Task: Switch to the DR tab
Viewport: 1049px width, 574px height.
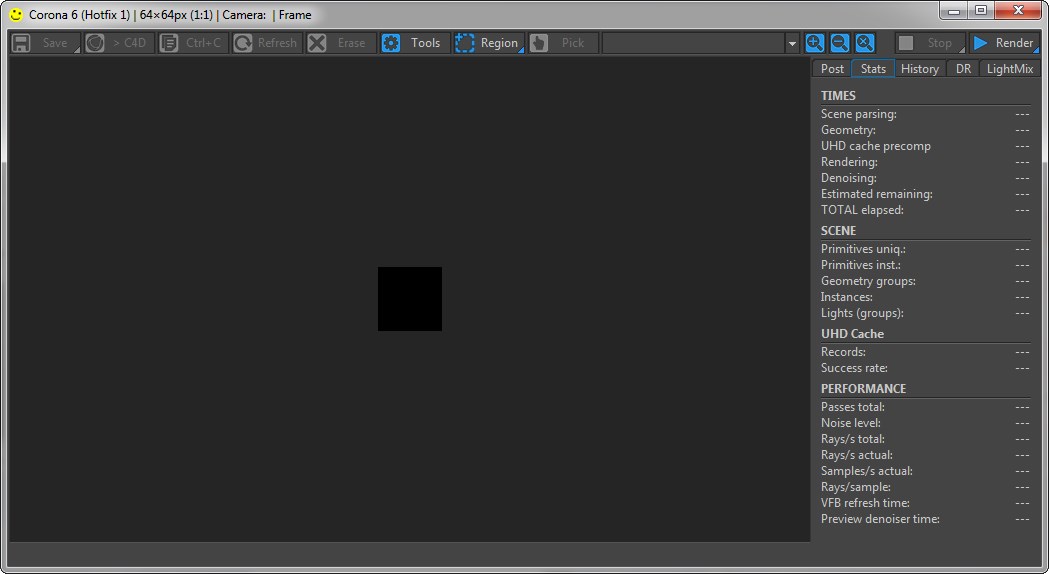Action: pos(963,68)
